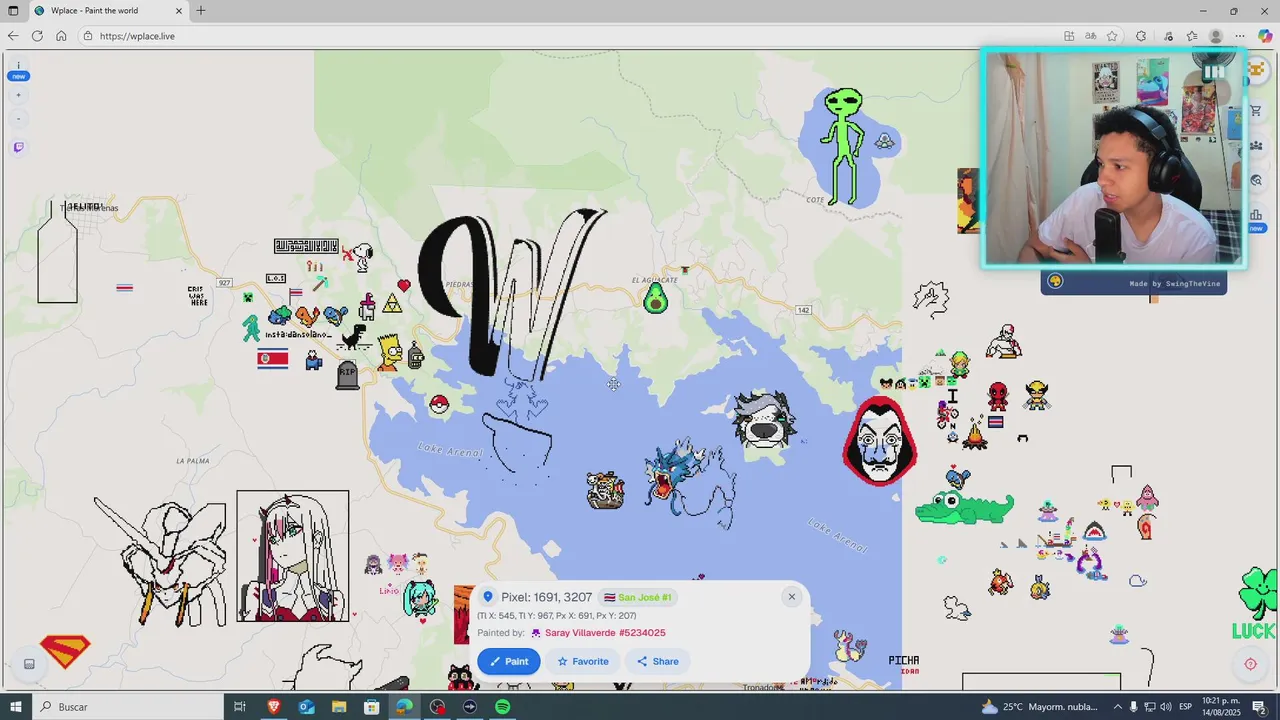Close the pixel info panel

click(x=791, y=597)
